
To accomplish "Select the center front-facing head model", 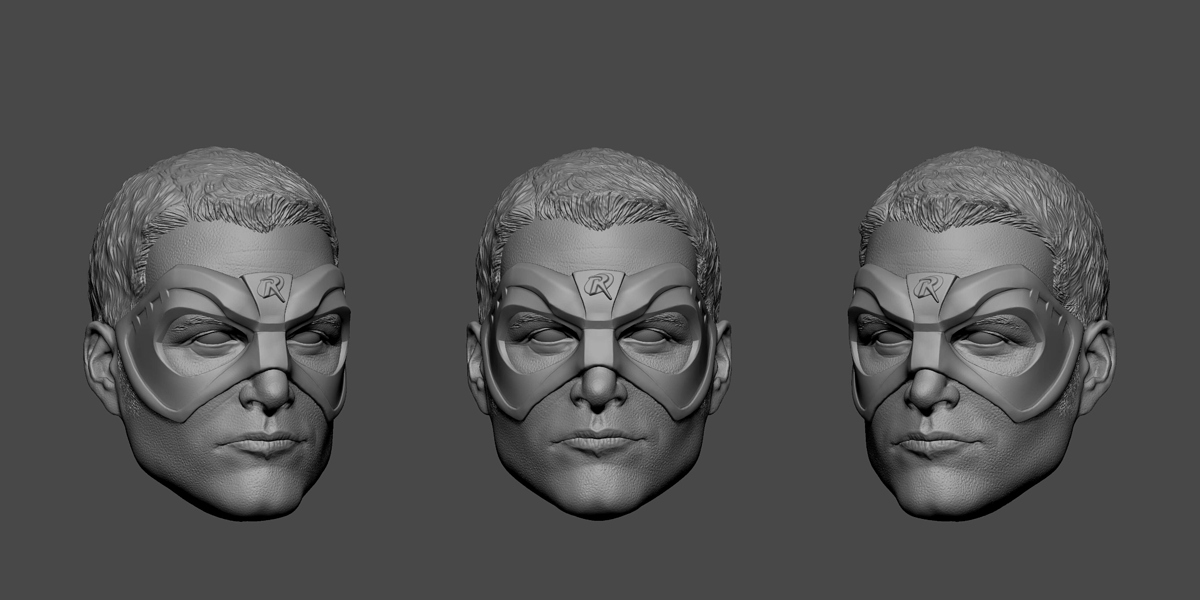I will click(598, 333).
